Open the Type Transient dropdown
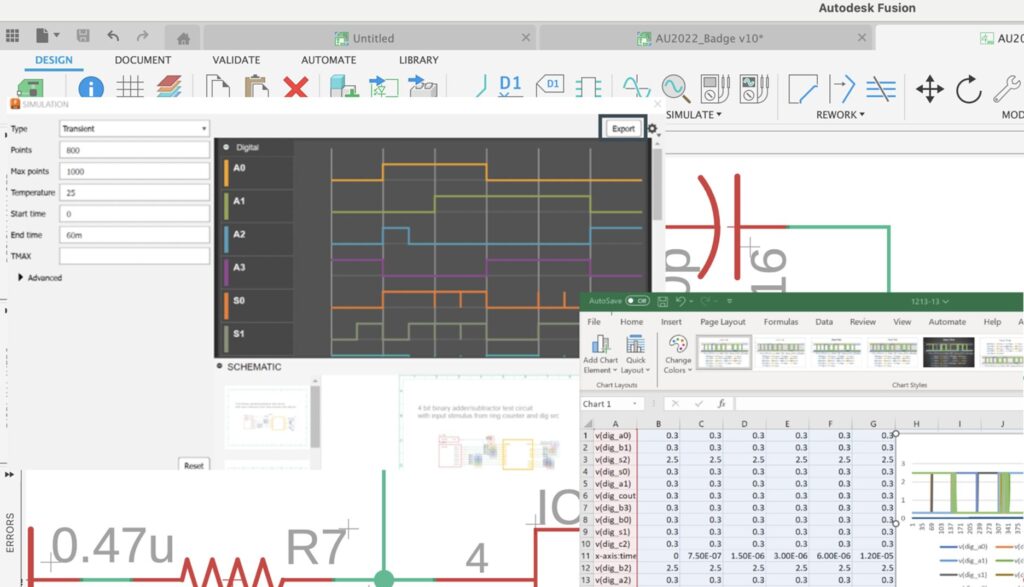The width and height of the screenshot is (1024, 587). tap(135, 129)
